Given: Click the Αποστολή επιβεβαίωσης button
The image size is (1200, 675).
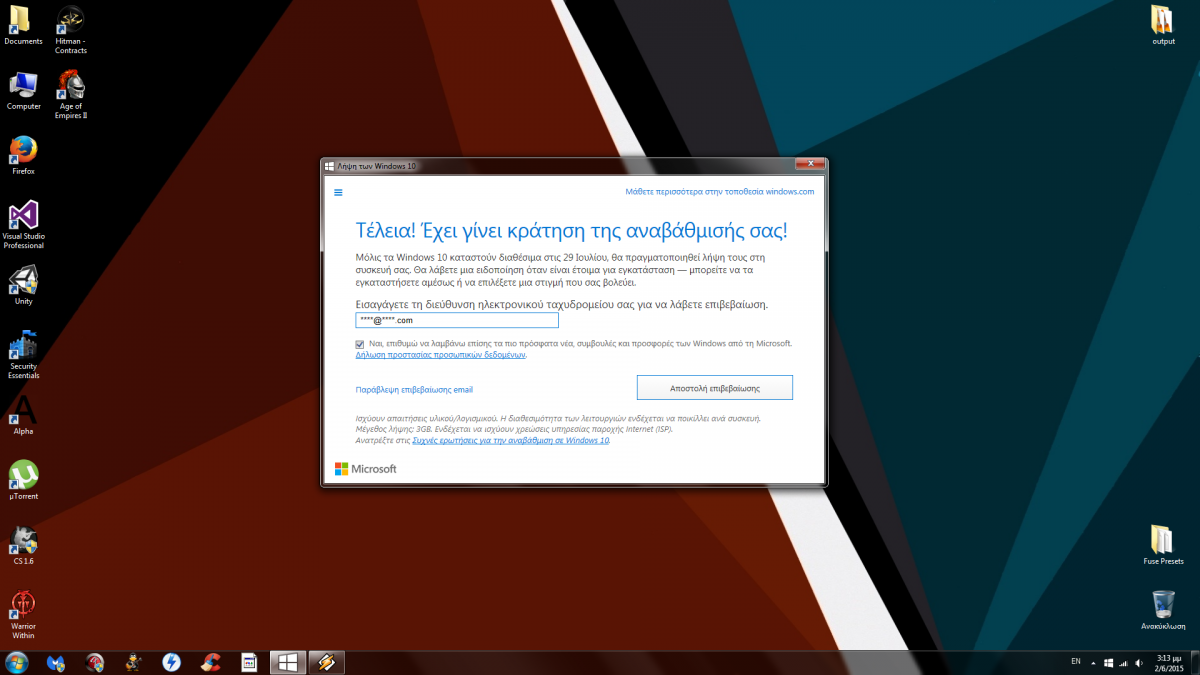Looking at the screenshot, I should 715,387.
